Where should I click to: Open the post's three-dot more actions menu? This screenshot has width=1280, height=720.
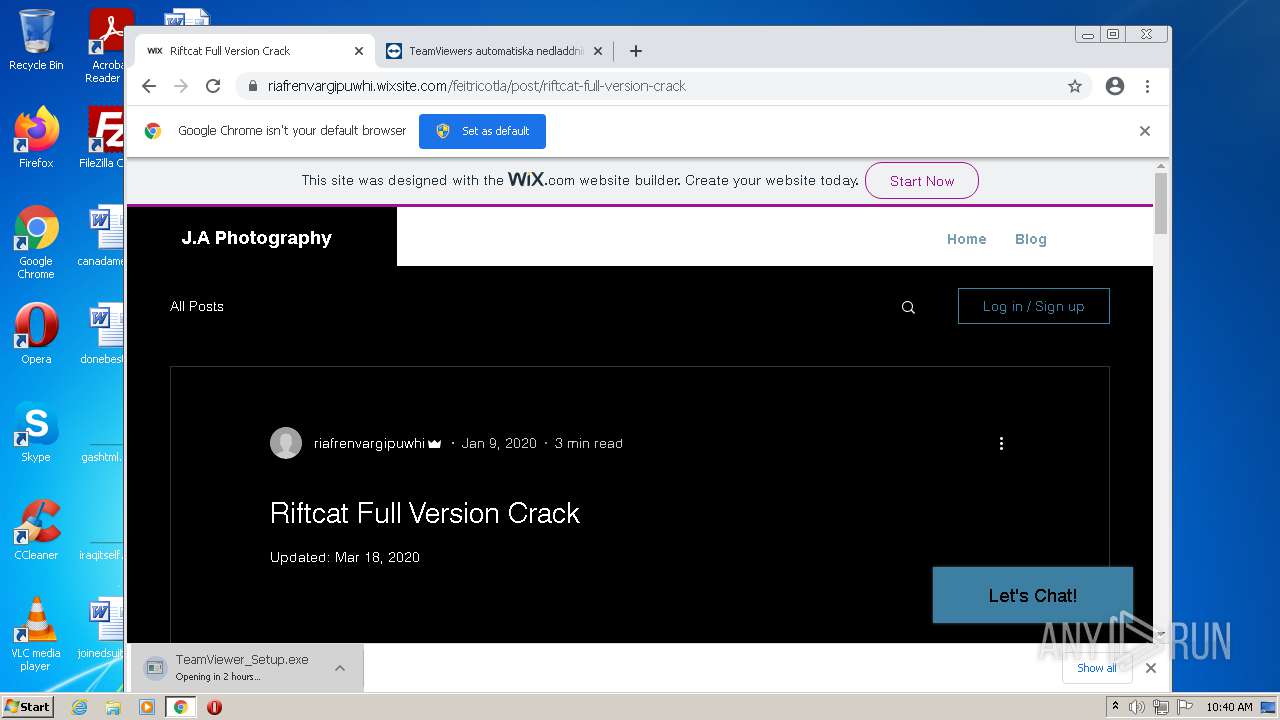point(1001,443)
